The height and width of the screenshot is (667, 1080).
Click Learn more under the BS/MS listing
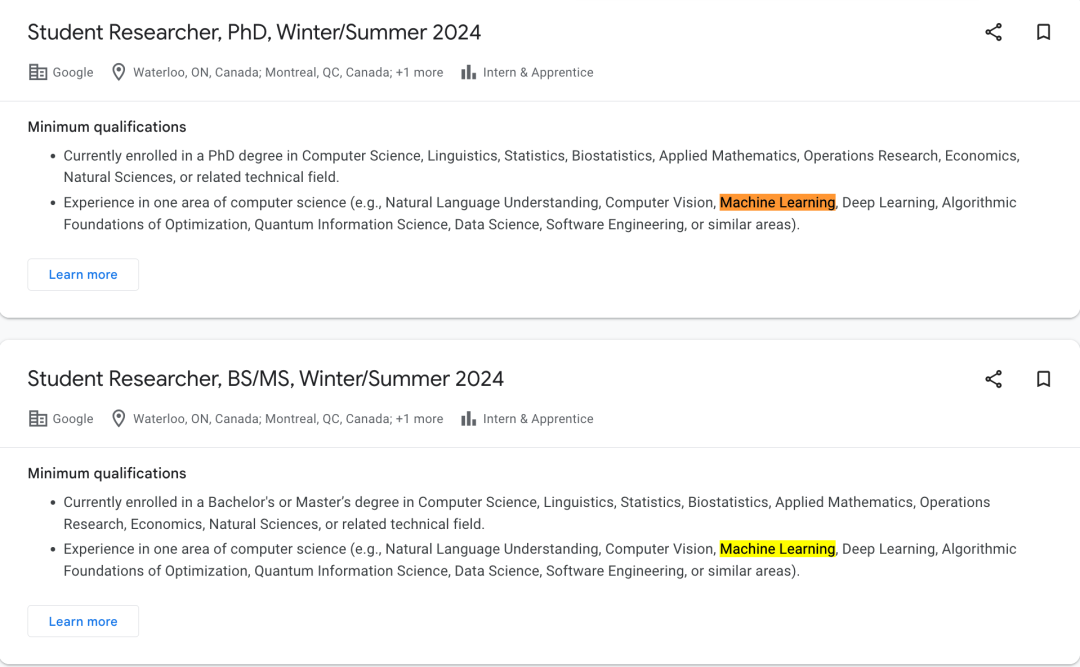click(83, 621)
